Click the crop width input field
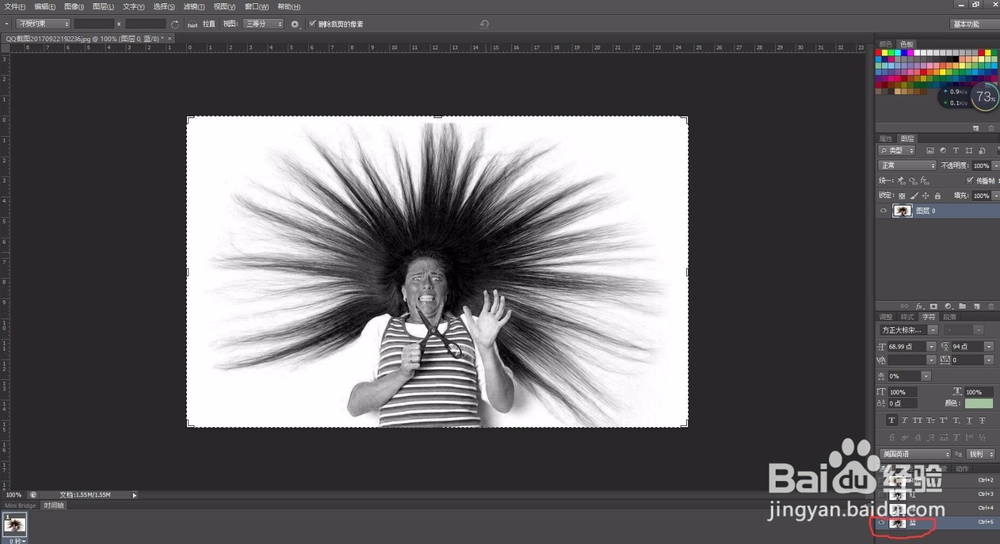This screenshot has width=1000, height=544. [x=94, y=24]
